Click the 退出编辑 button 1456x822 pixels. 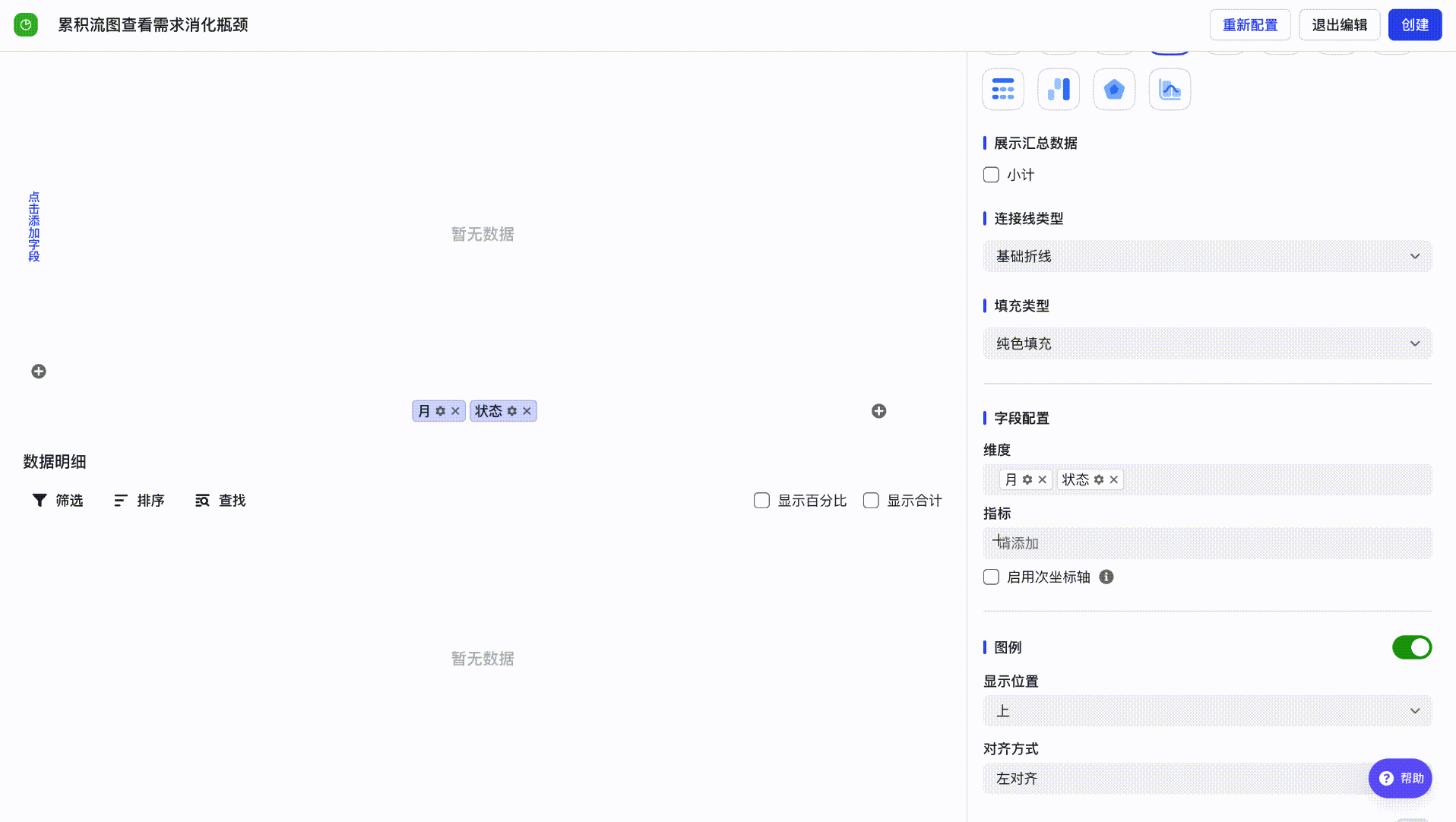[x=1340, y=25]
